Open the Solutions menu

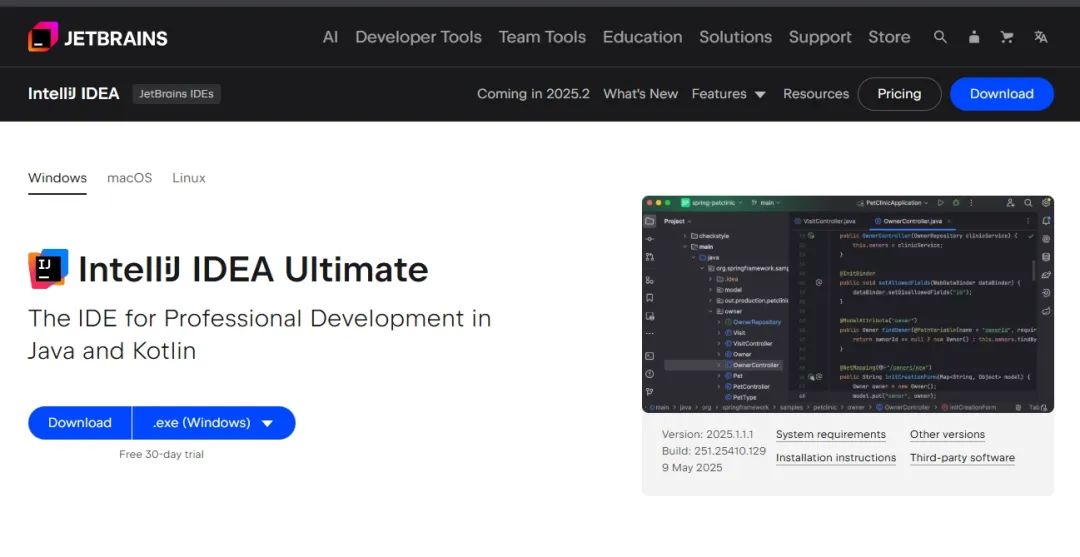tap(736, 37)
